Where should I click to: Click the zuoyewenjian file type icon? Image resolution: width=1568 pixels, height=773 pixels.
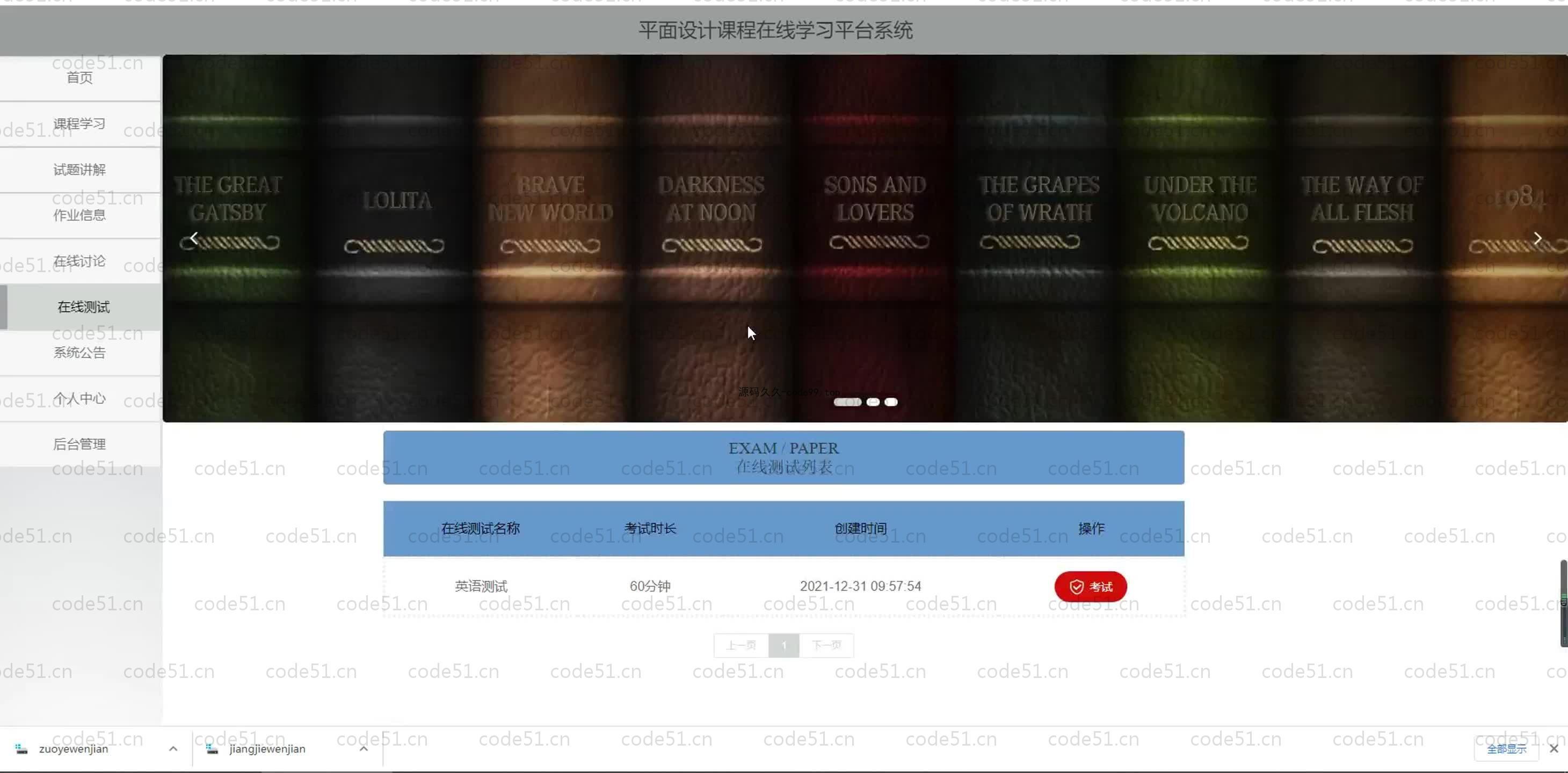(x=21, y=749)
